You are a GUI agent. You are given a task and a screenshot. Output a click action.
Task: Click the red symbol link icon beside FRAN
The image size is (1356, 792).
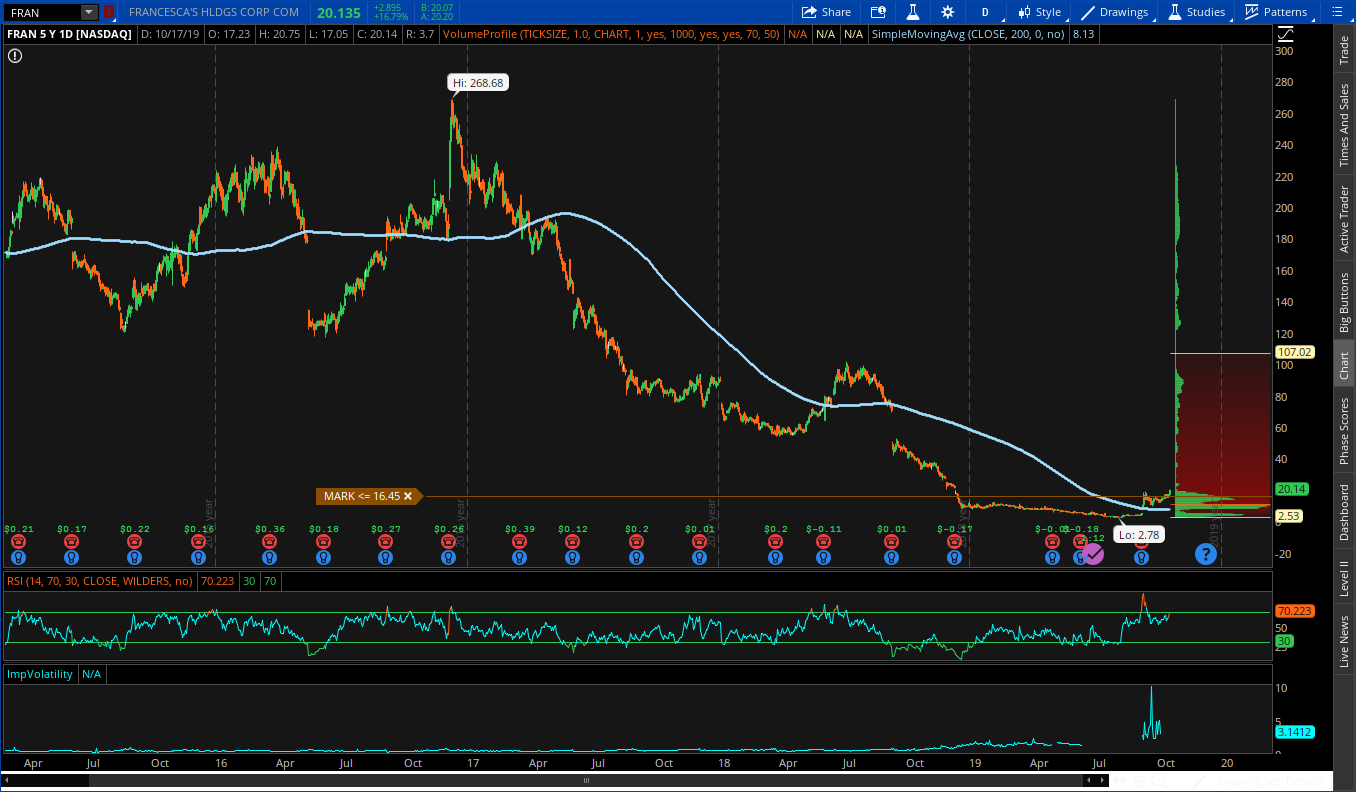[109, 12]
